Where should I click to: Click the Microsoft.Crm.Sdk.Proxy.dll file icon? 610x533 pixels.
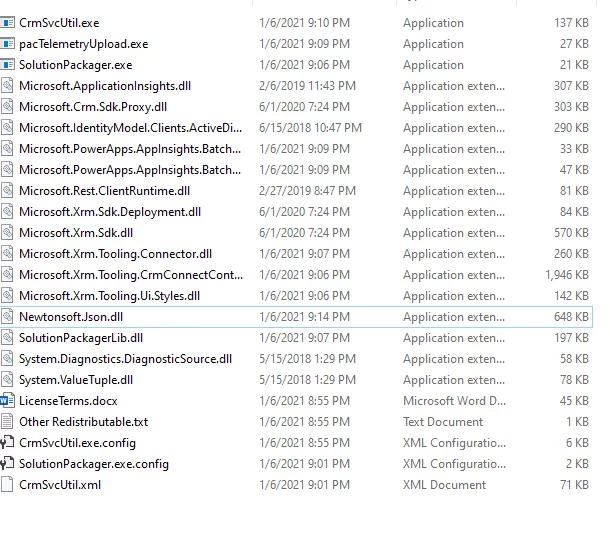[7, 107]
